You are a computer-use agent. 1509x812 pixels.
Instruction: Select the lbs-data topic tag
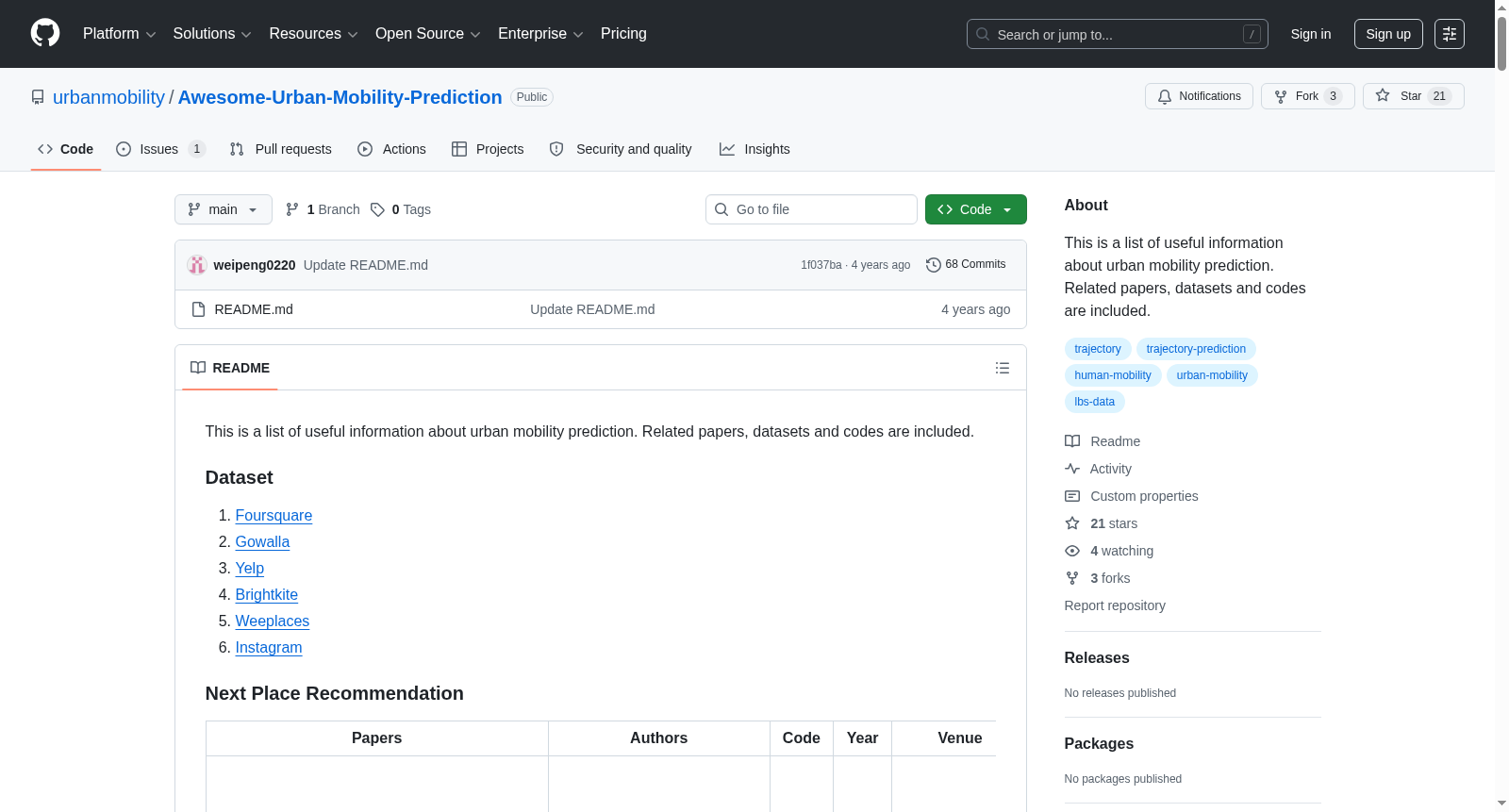1095,402
